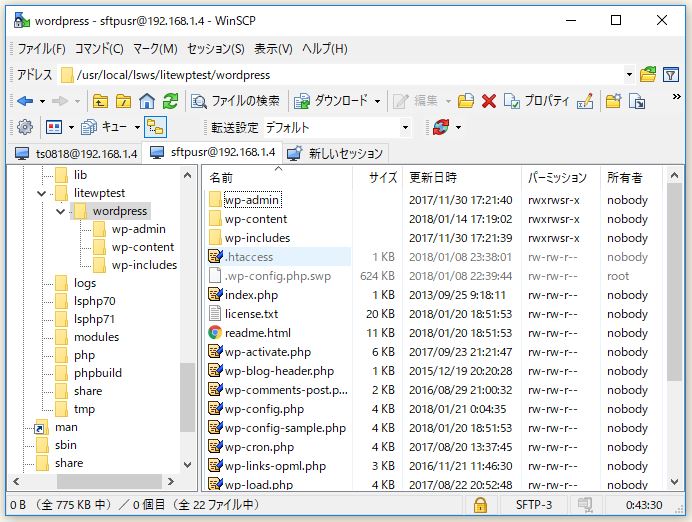Open synchronize dropdown arrow
Viewport: 692px width, 522px height.
[x=458, y=128]
